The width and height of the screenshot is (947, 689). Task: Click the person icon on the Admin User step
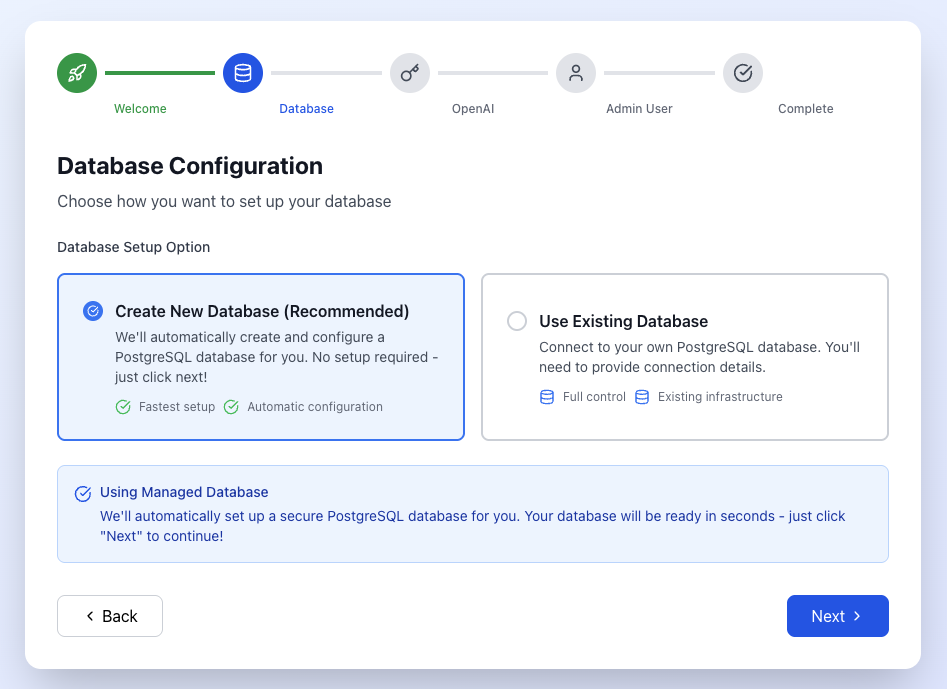(576, 72)
